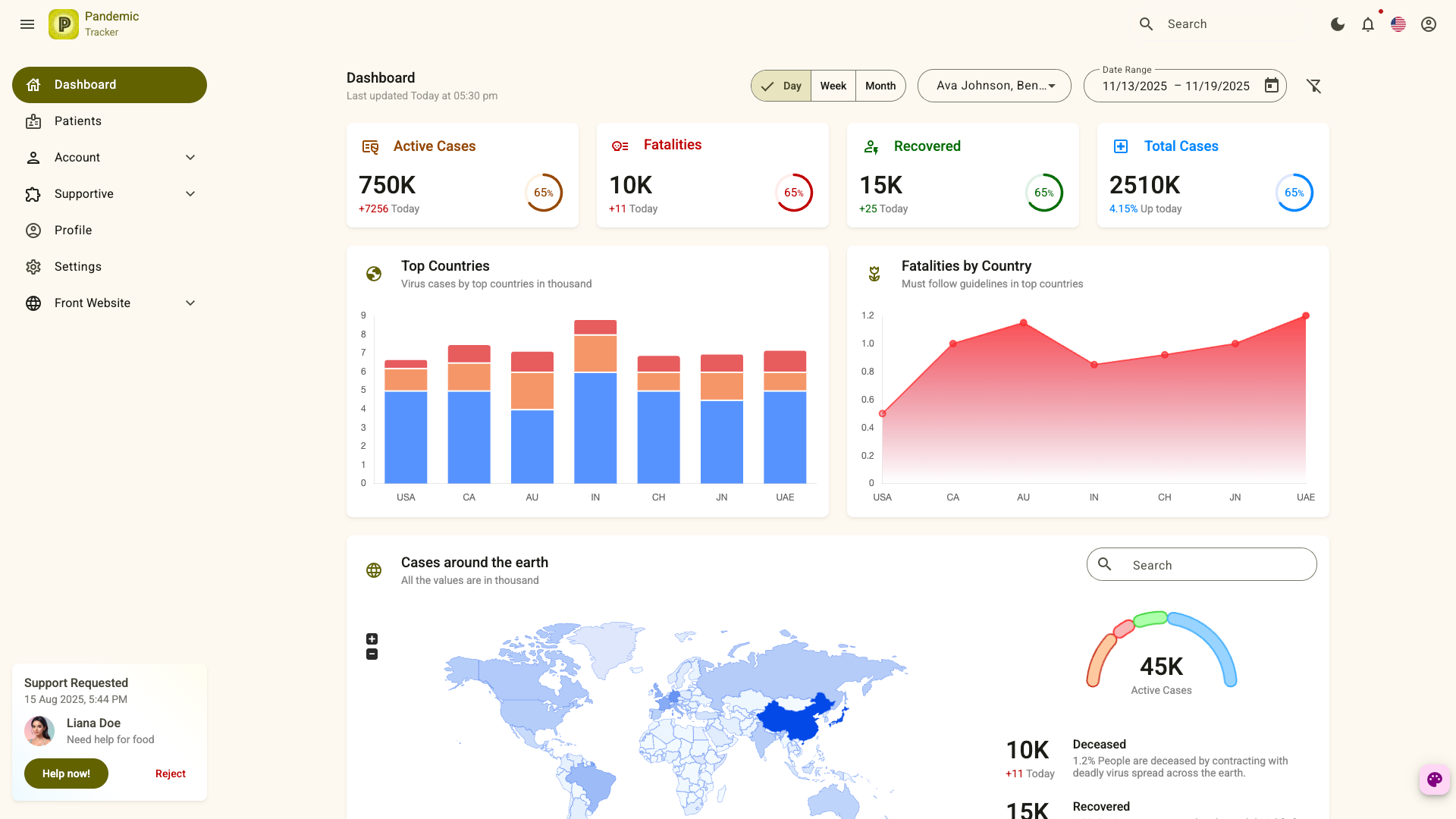Click the Help now button

click(66, 773)
